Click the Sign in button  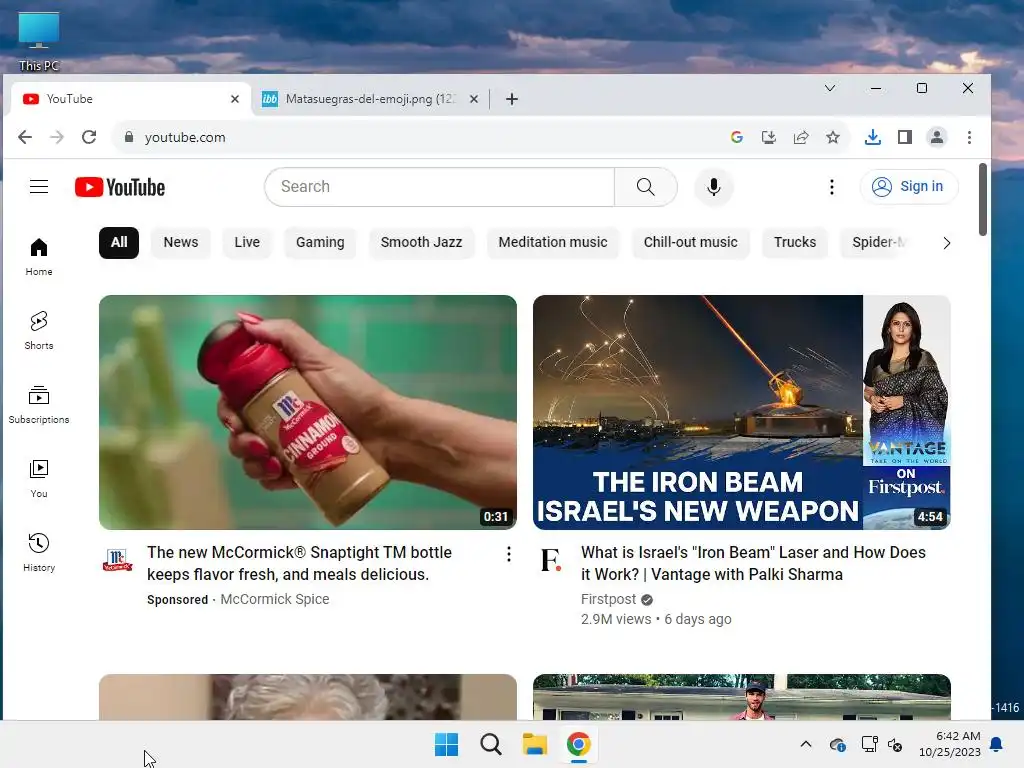click(909, 187)
